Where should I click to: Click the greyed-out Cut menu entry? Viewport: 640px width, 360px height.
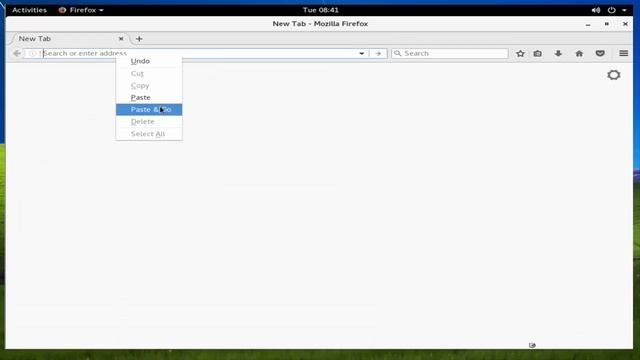pyautogui.click(x=149, y=73)
